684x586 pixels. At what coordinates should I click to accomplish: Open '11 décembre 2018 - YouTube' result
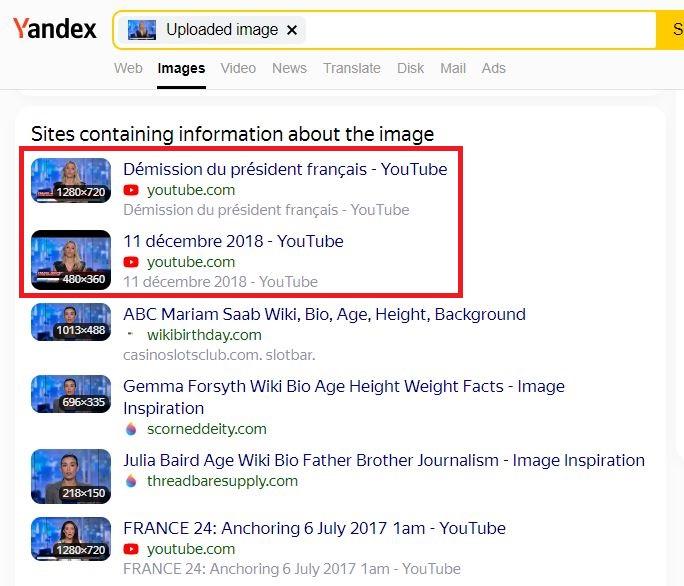[233, 241]
